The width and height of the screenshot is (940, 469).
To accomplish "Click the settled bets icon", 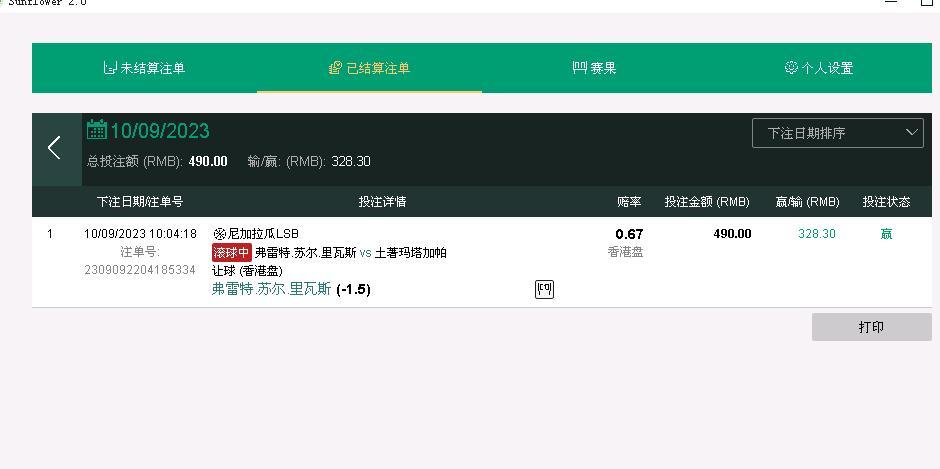I will (336, 68).
